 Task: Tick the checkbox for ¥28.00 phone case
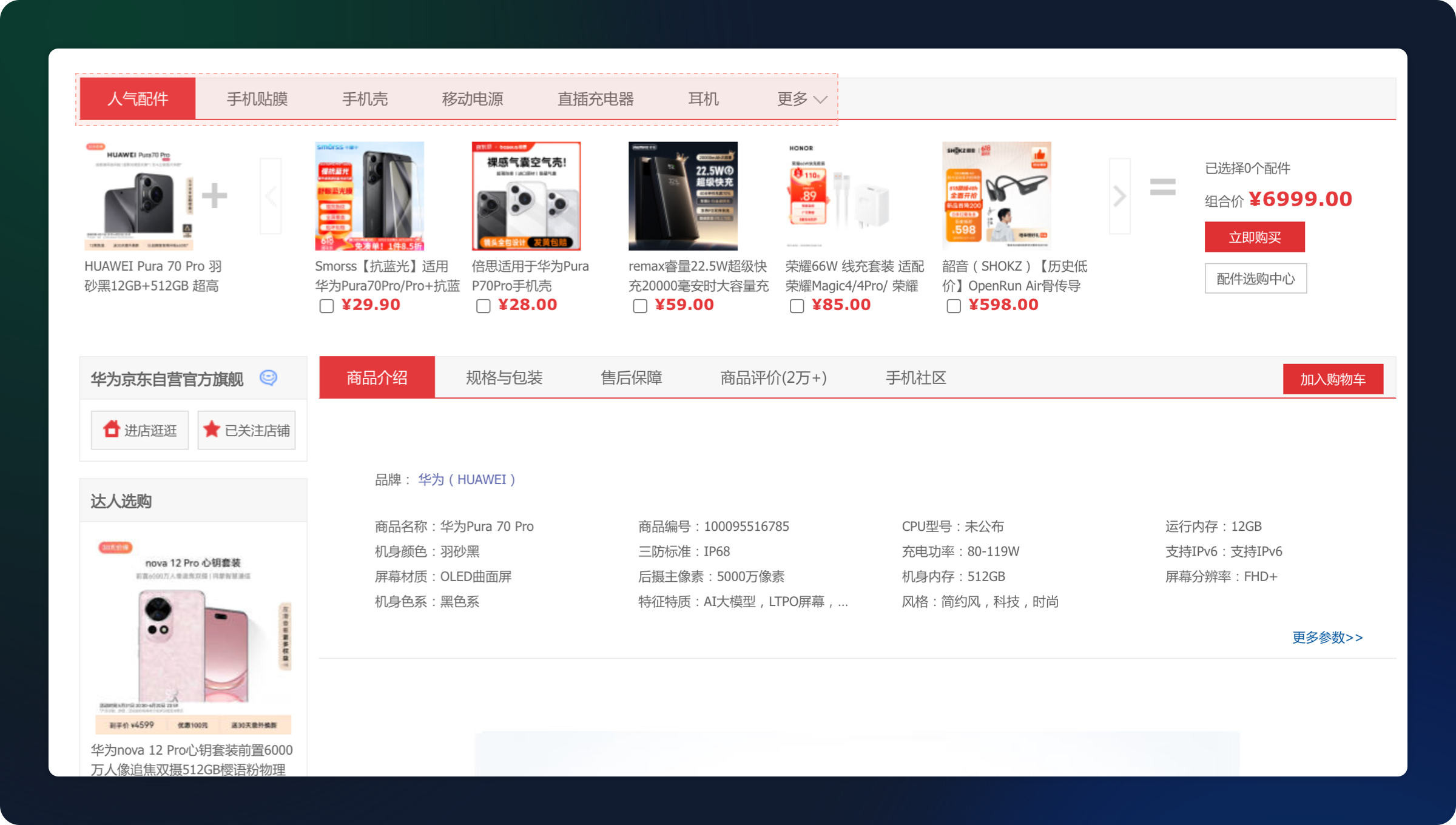[483, 306]
